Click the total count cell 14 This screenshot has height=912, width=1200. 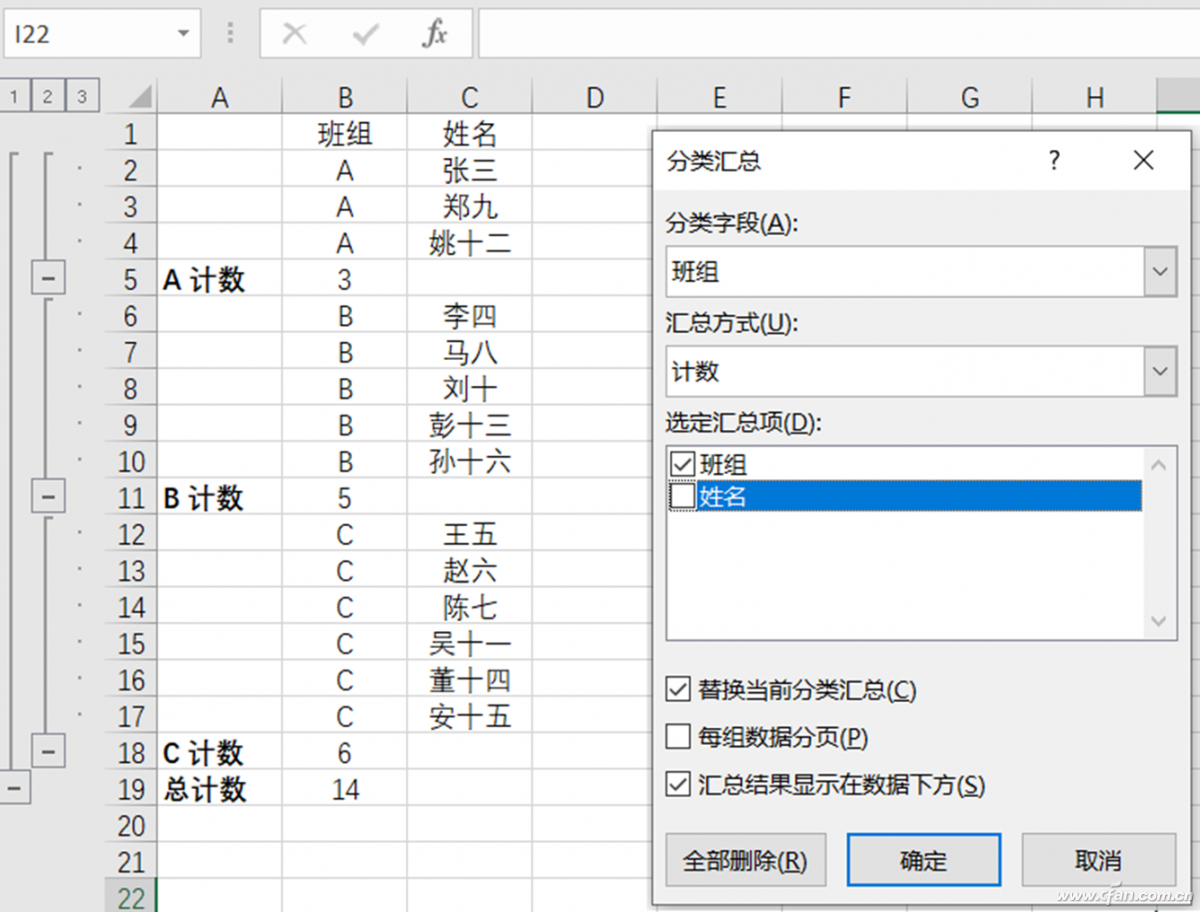pos(345,788)
